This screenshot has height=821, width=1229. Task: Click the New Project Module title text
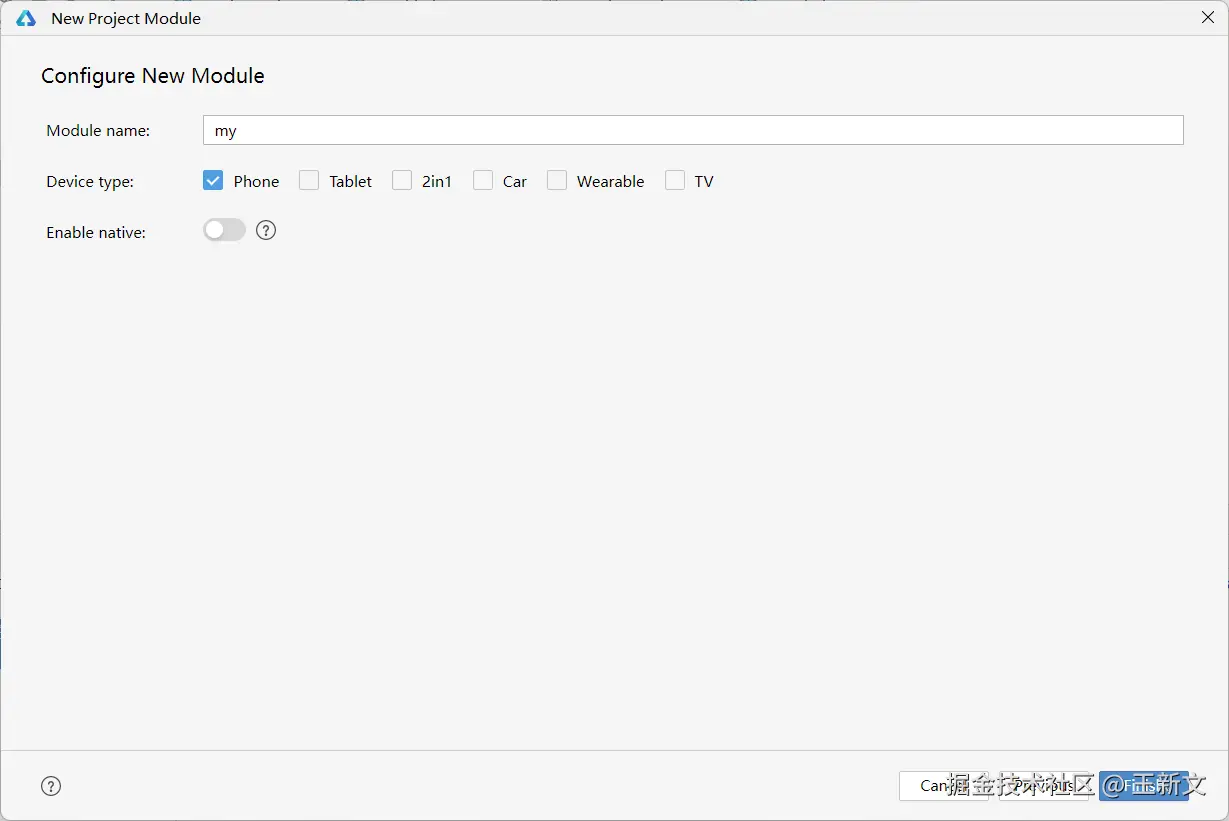[x=126, y=18]
